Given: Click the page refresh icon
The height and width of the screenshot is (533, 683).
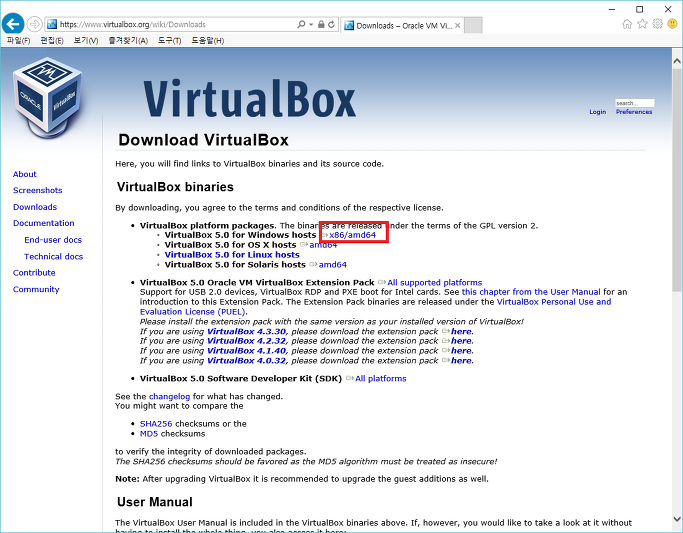Looking at the screenshot, I should (331, 24).
